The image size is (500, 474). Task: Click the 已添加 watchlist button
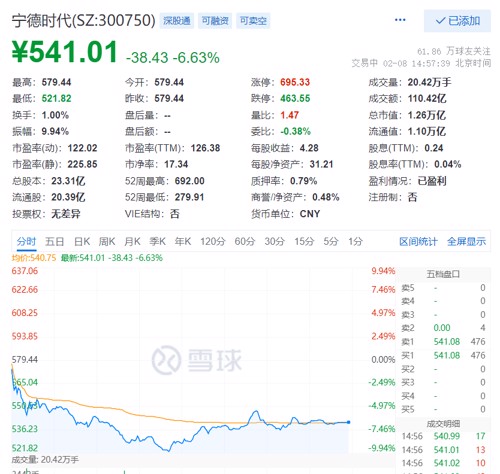[x=457, y=21]
